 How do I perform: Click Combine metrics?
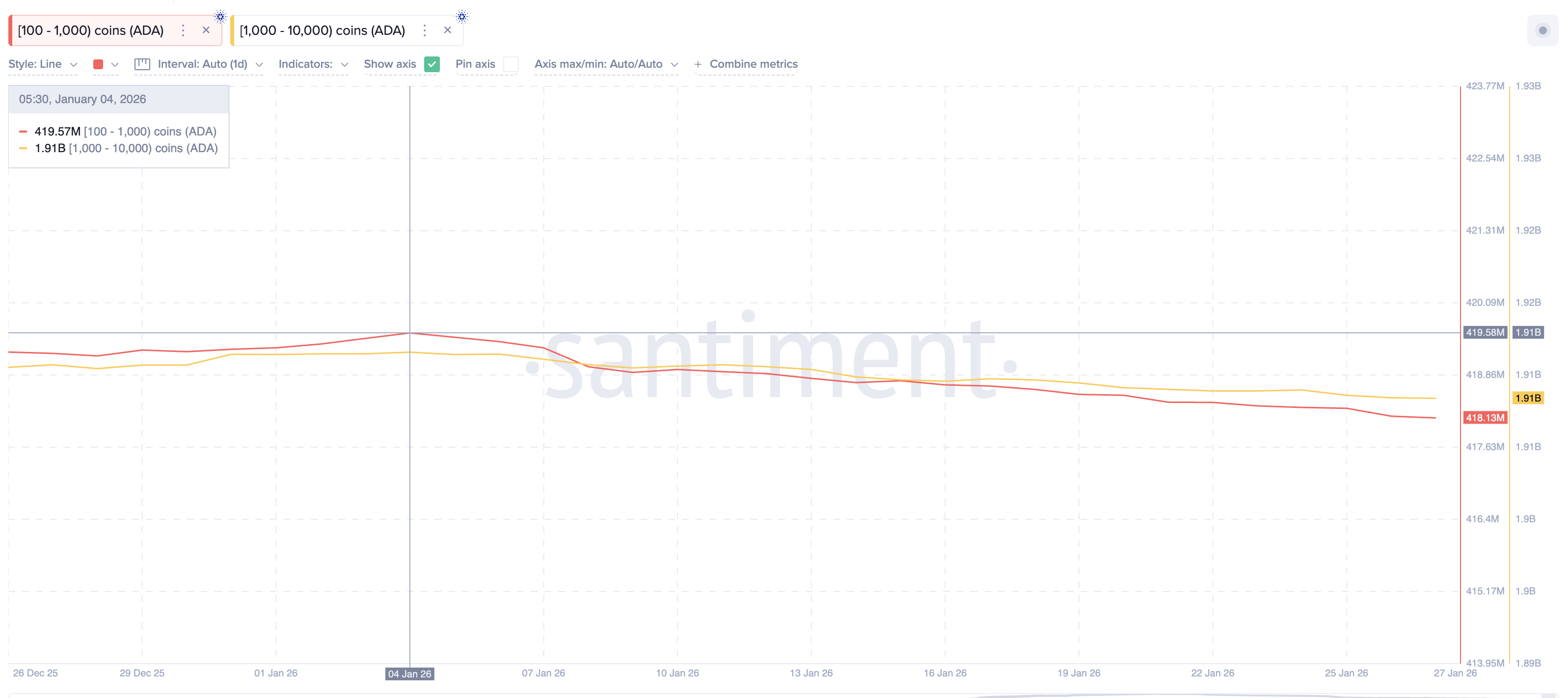coord(754,64)
